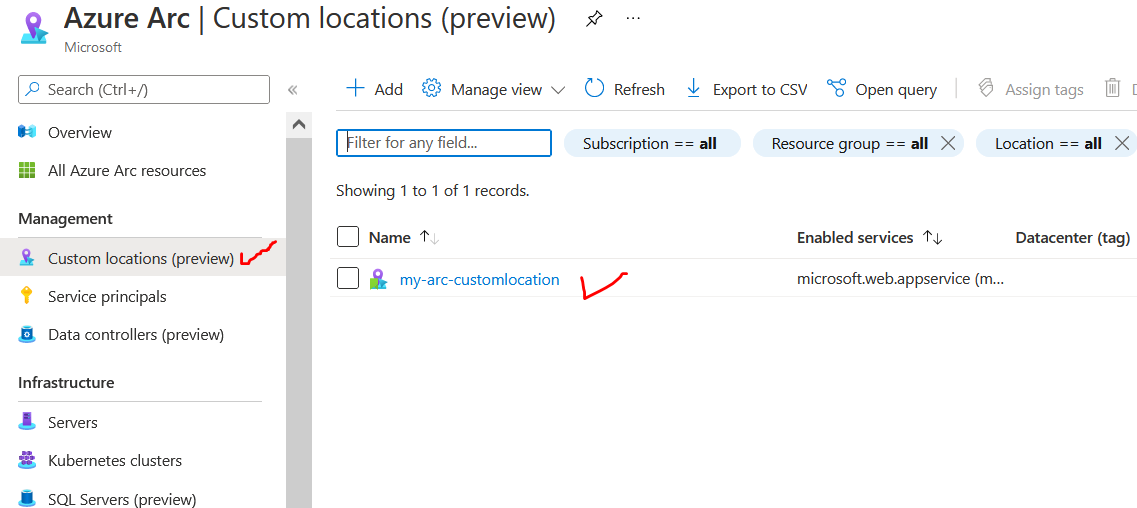Screen dimensions: 1137x508
Task: Focus the Search (Ctrl+/) box
Action: point(144,90)
